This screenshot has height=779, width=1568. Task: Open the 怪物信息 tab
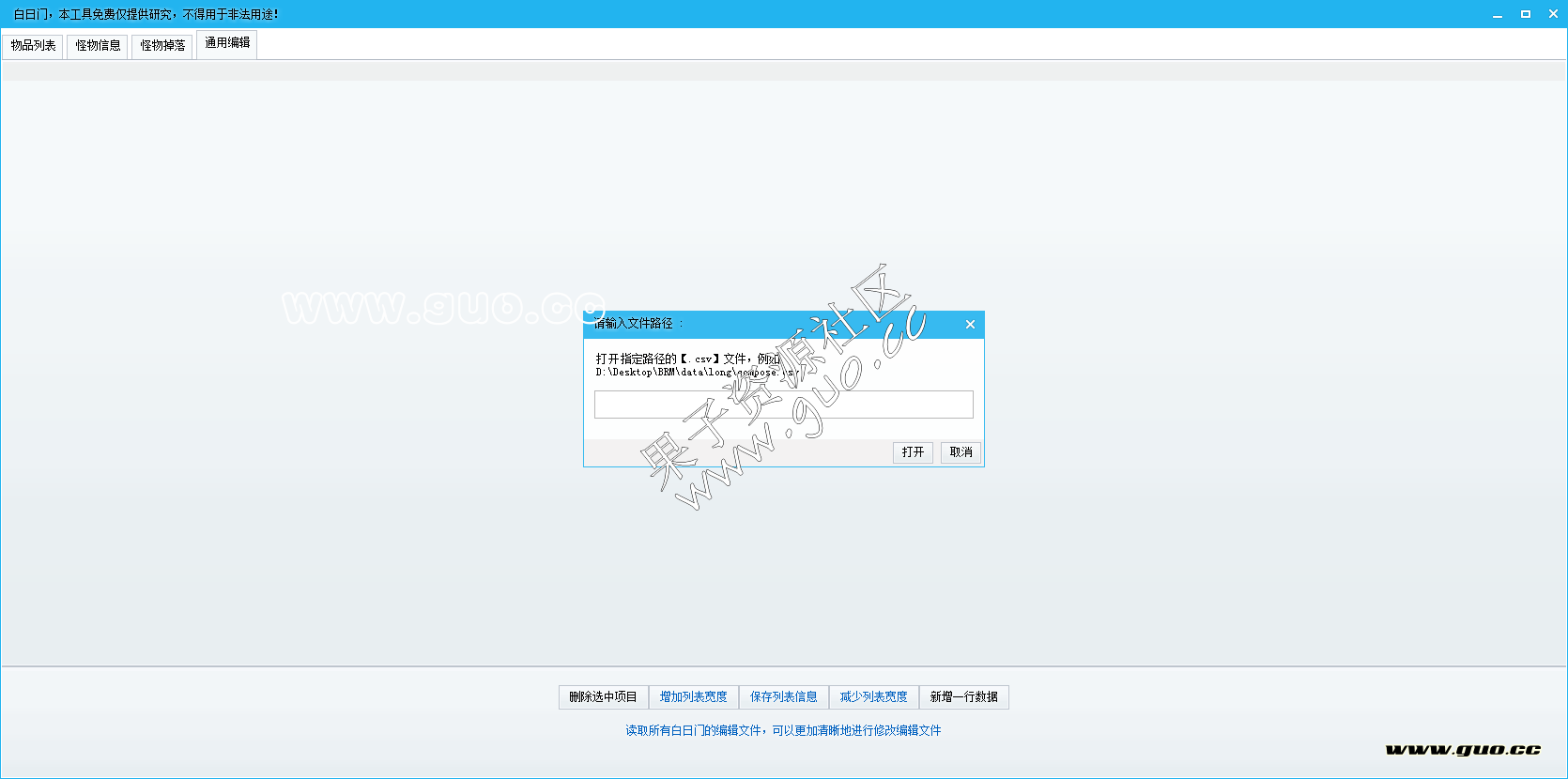(98, 45)
